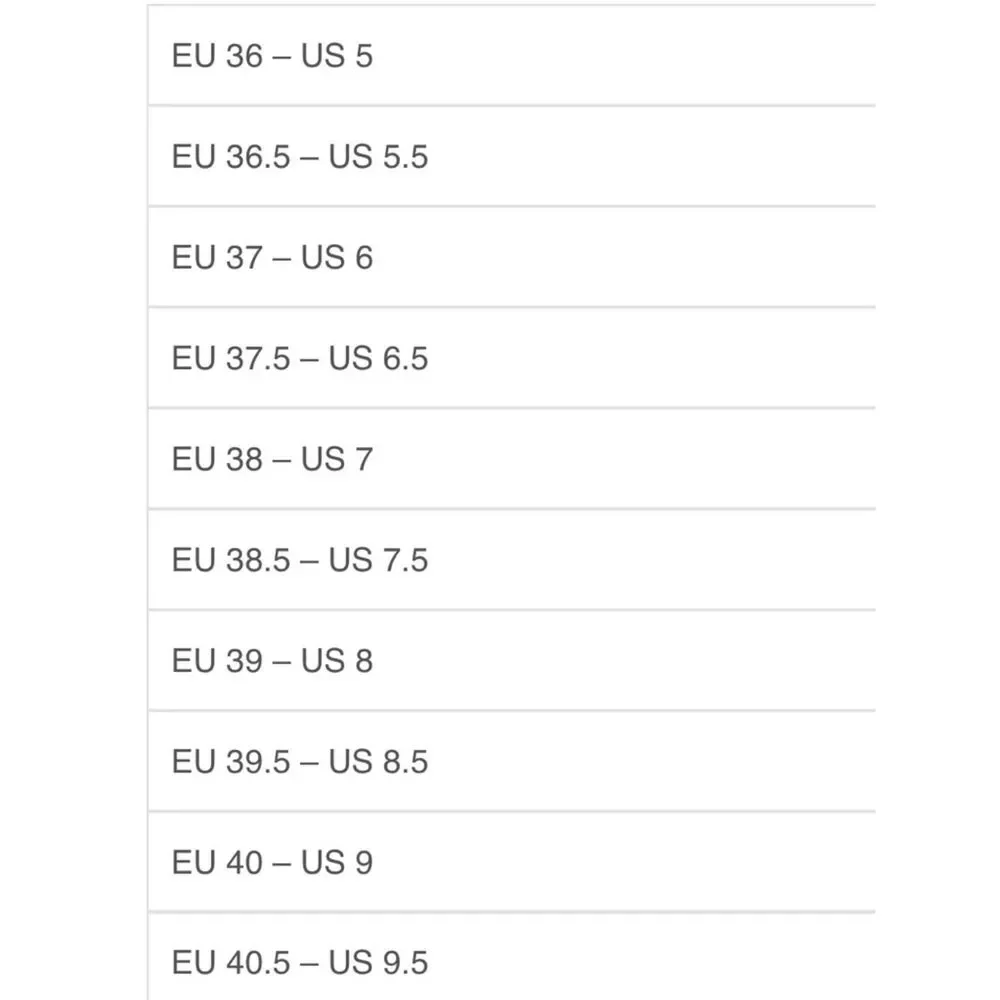Select the EU 36 – US 5 size
The image size is (1000, 1000).
511,55
